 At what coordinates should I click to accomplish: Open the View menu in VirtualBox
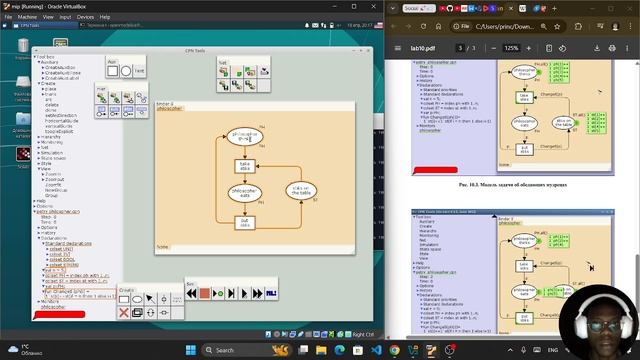tap(48, 17)
